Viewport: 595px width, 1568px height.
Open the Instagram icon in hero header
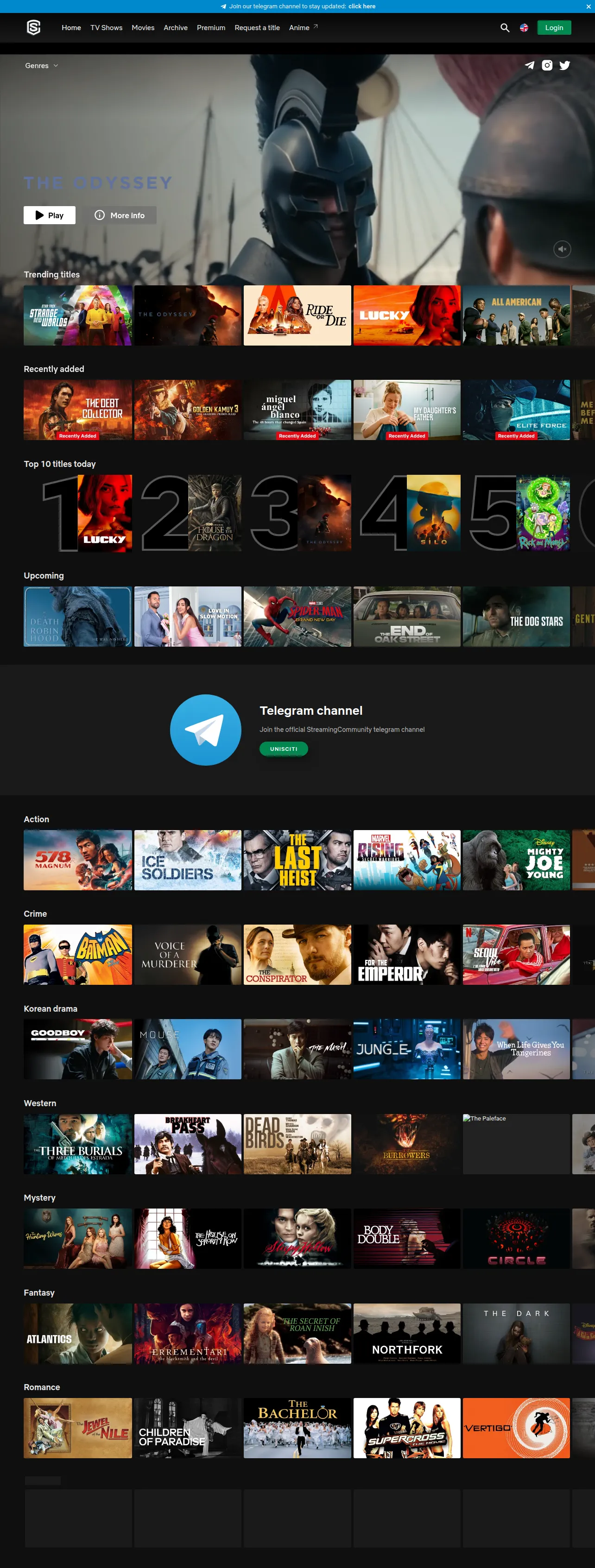coord(547,65)
